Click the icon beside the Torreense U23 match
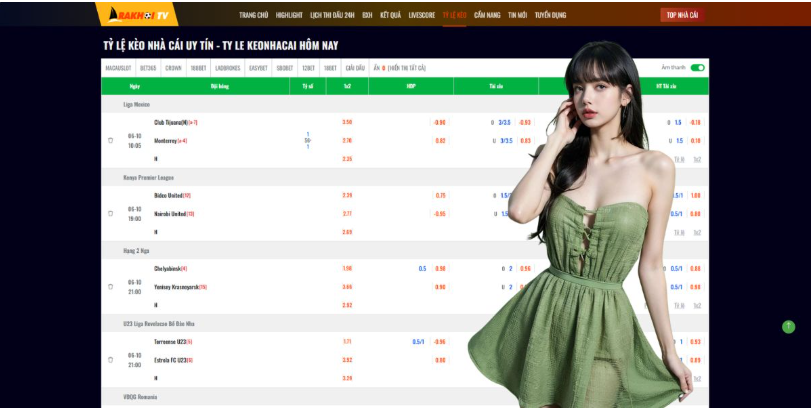Image resolution: width=811 pixels, height=410 pixels. 111,360
